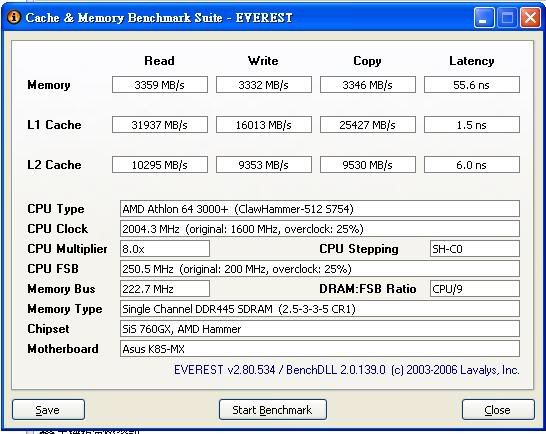Close window using the red X button
The image size is (546, 434).
pyautogui.click(x=530, y=18)
